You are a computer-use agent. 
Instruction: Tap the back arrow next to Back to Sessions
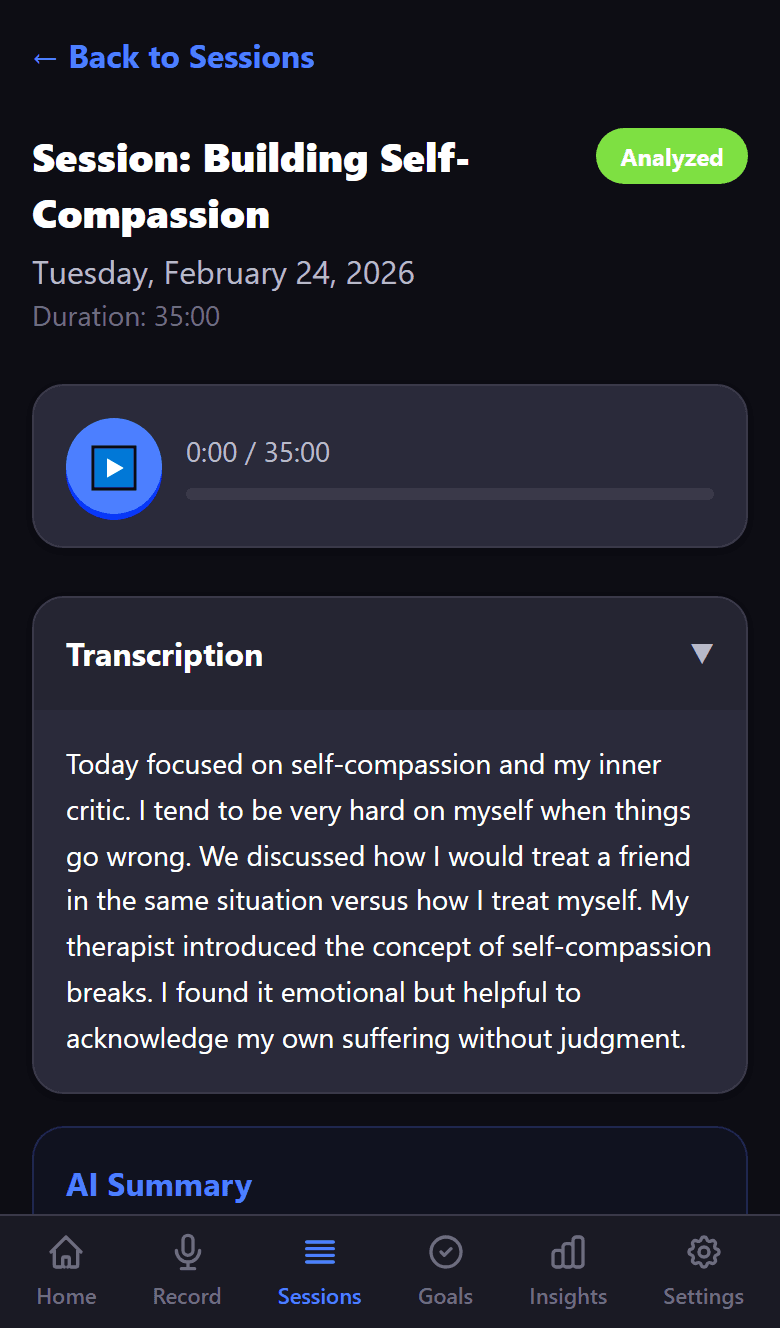click(42, 57)
